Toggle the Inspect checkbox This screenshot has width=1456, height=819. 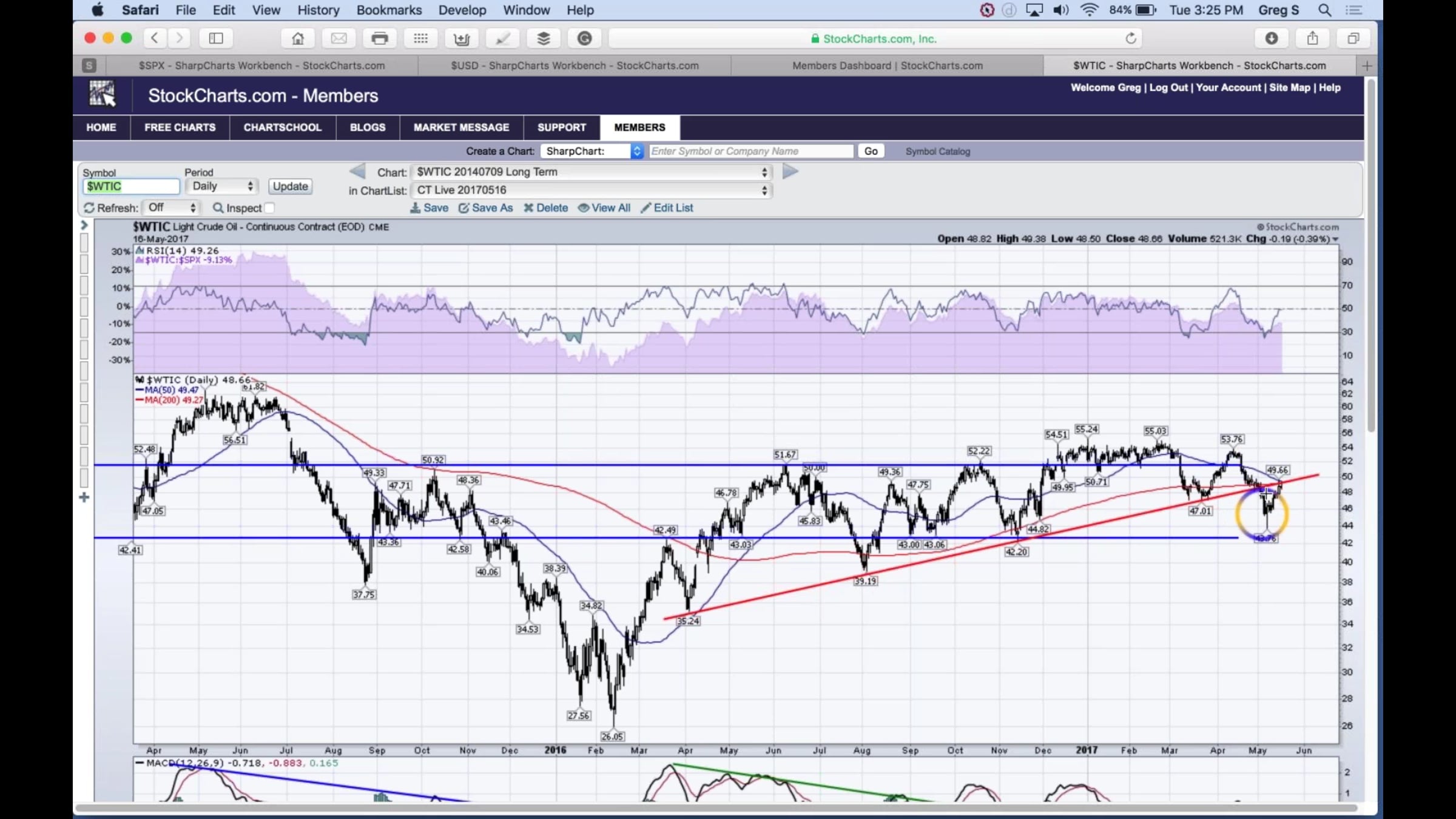point(269,208)
